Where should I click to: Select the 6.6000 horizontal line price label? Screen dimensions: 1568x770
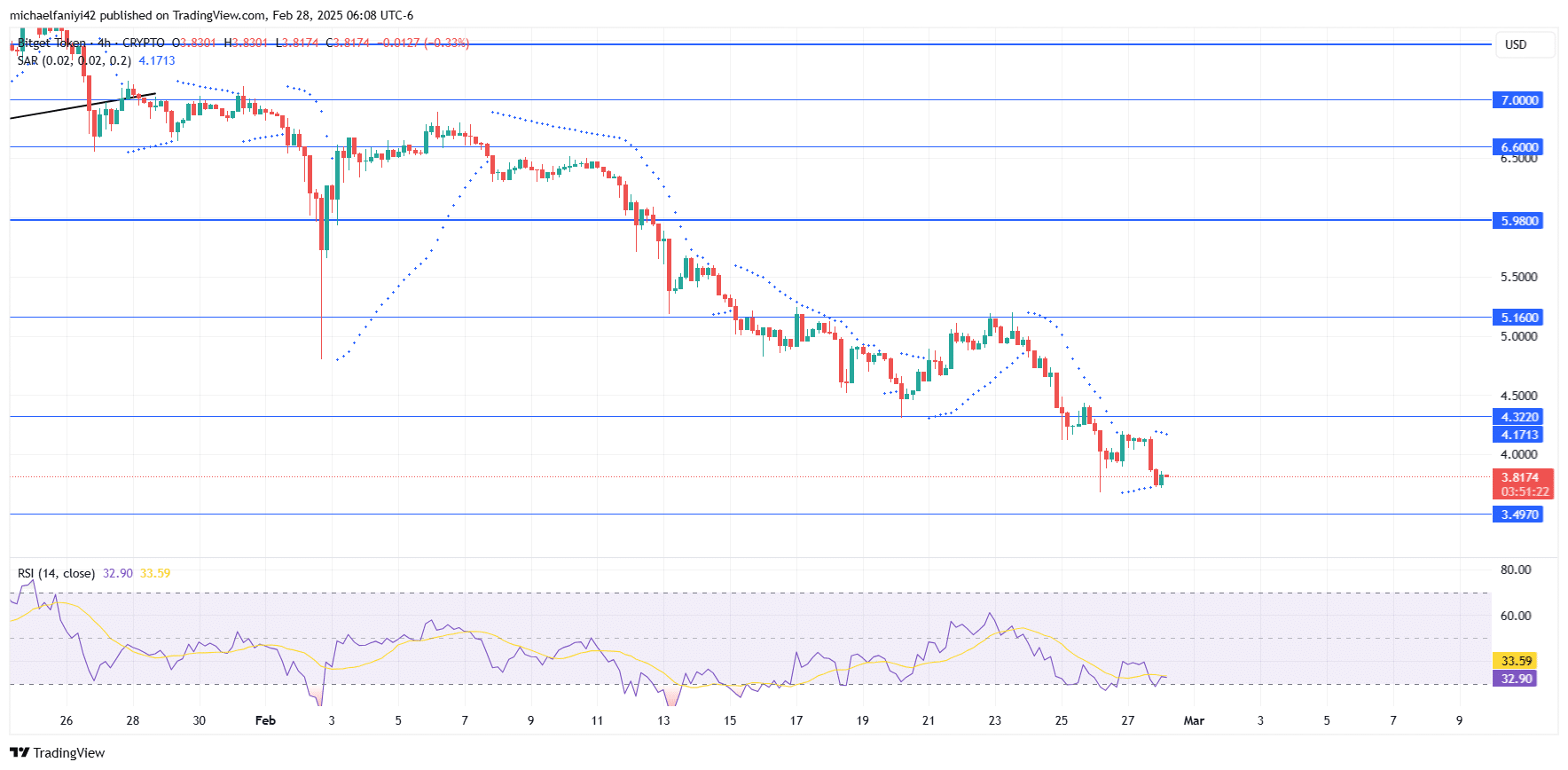tap(1519, 147)
